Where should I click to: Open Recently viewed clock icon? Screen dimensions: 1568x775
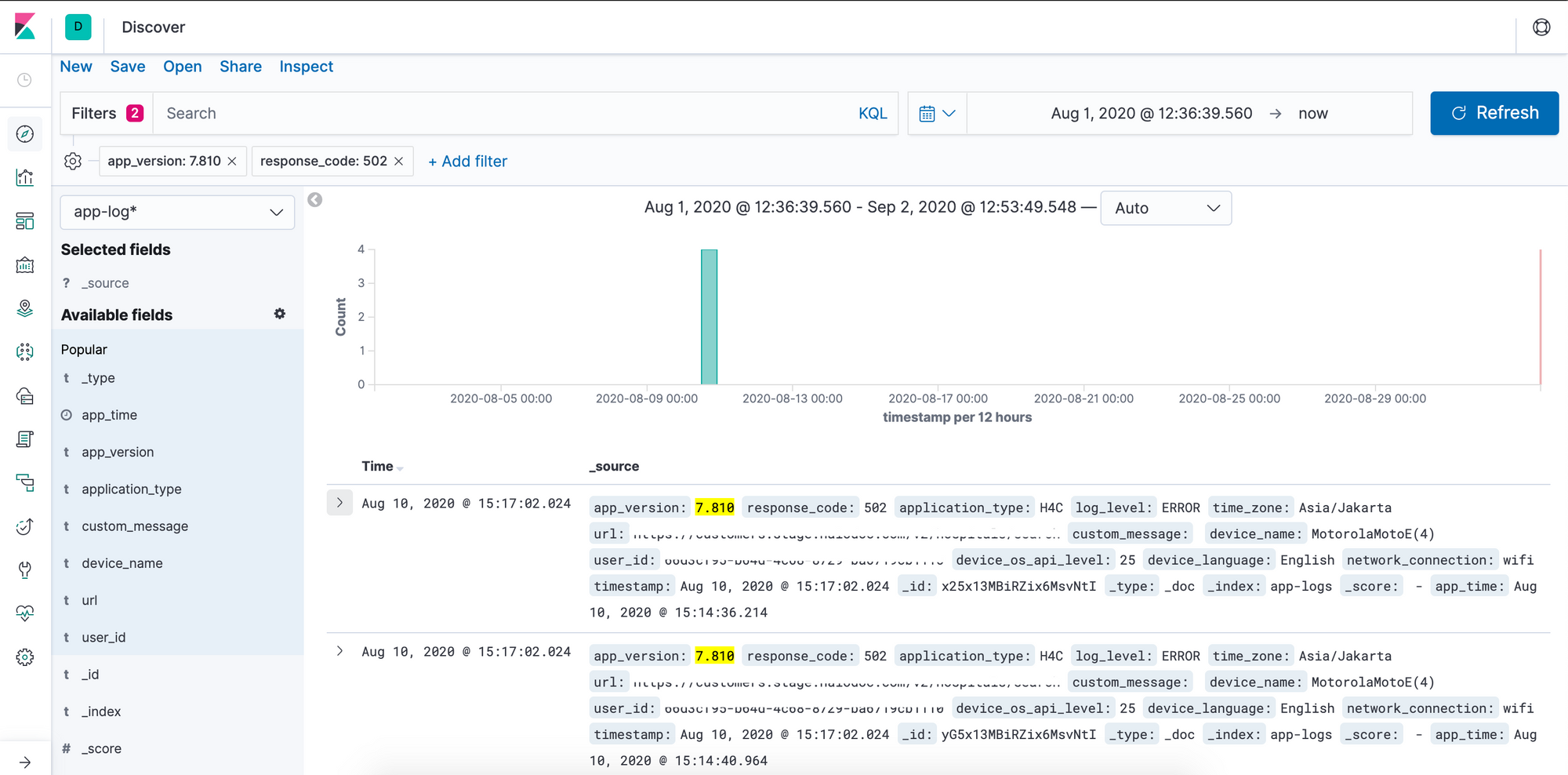tap(25, 80)
